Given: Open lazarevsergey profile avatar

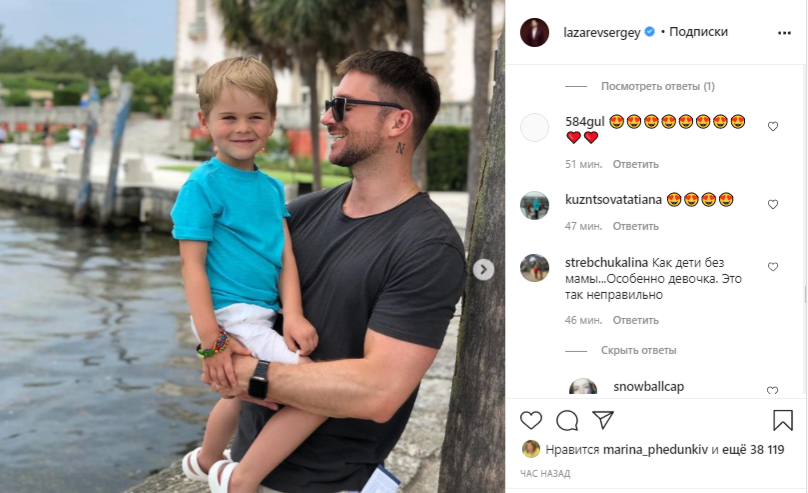Looking at the screenshot, I should (534, 32).
